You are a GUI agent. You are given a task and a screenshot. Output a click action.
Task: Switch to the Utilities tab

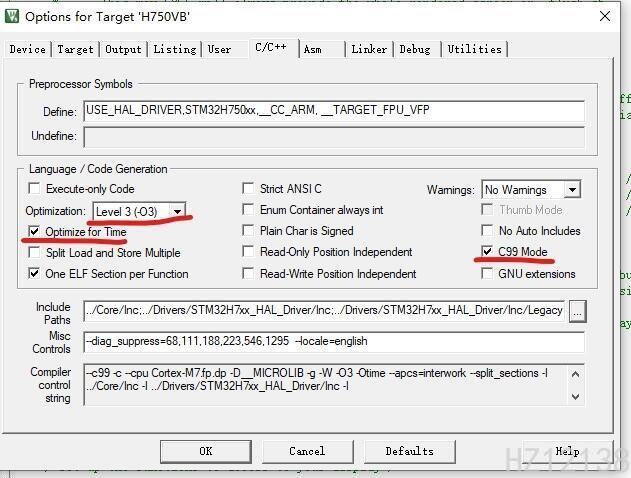click(474, 49)
